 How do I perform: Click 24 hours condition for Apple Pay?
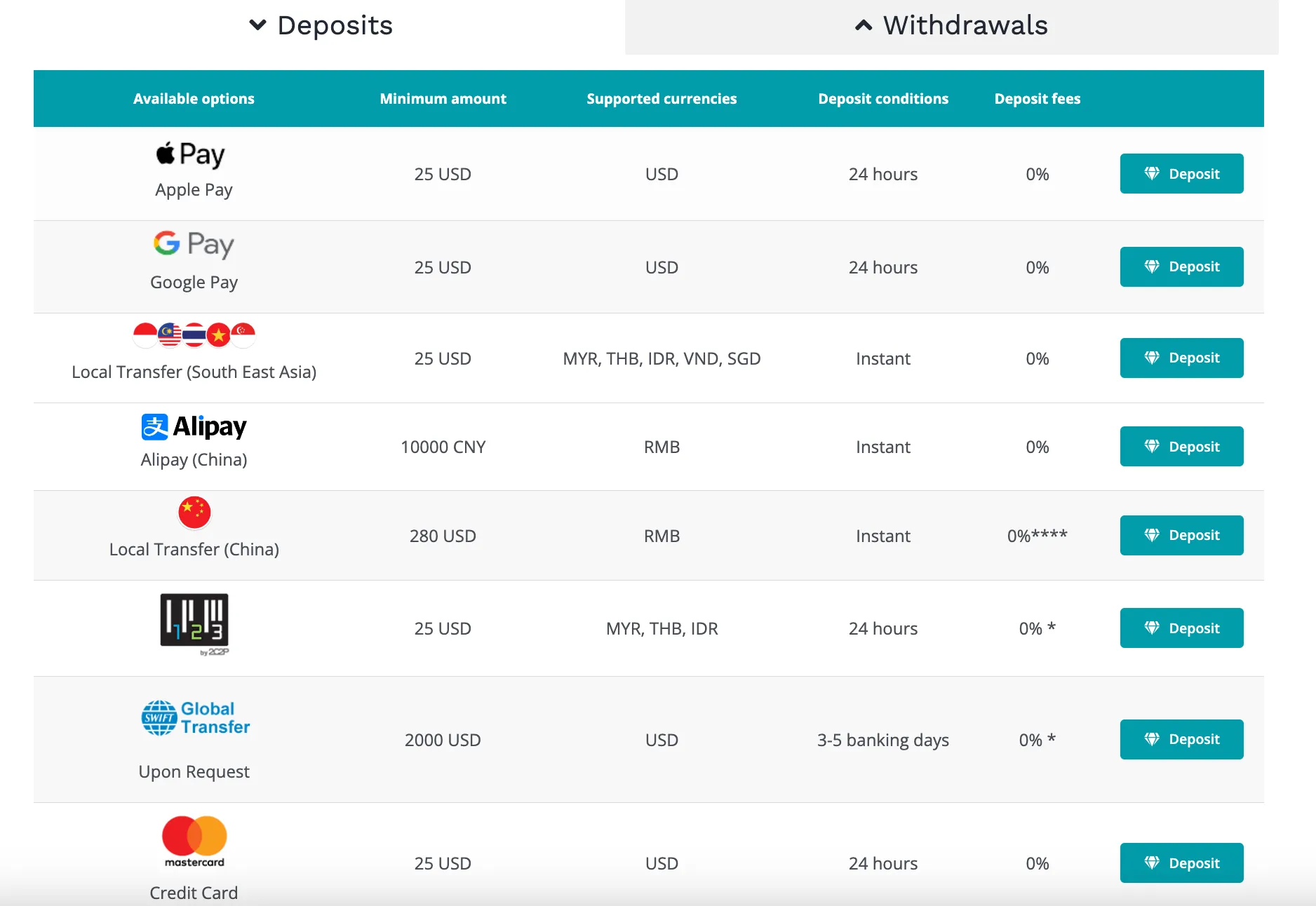[883, 175]
